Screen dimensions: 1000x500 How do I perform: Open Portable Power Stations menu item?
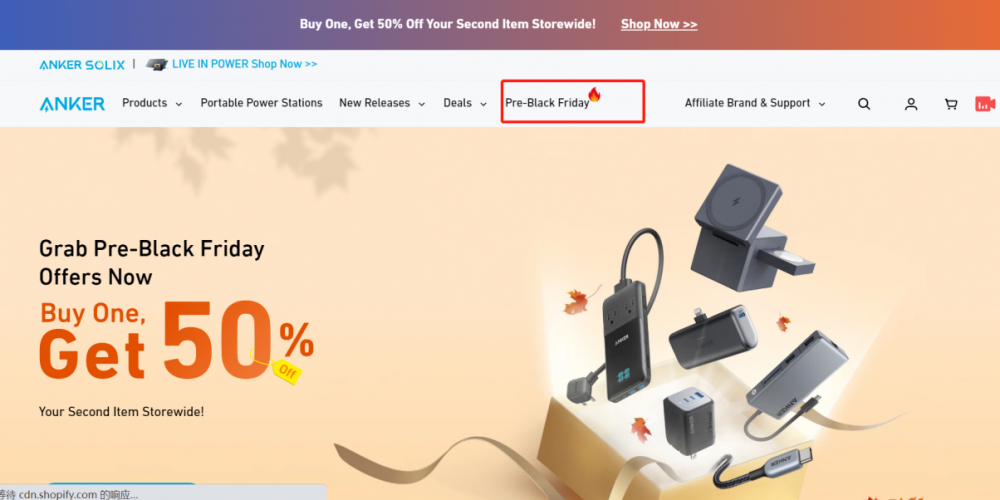coord(261,103)
